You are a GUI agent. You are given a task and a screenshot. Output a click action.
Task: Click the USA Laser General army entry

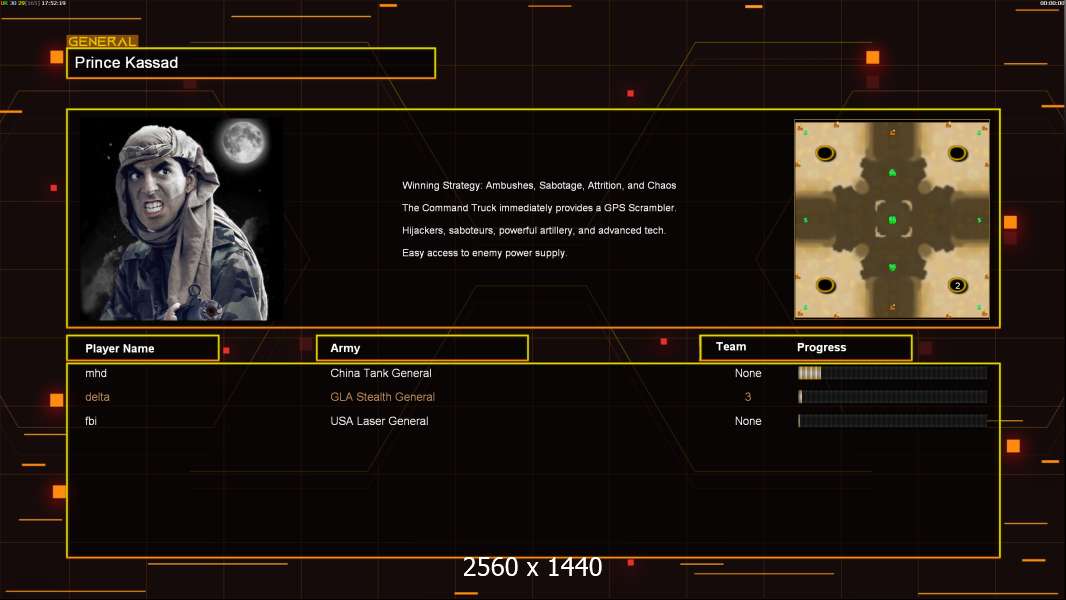click(x=379, y=421)
